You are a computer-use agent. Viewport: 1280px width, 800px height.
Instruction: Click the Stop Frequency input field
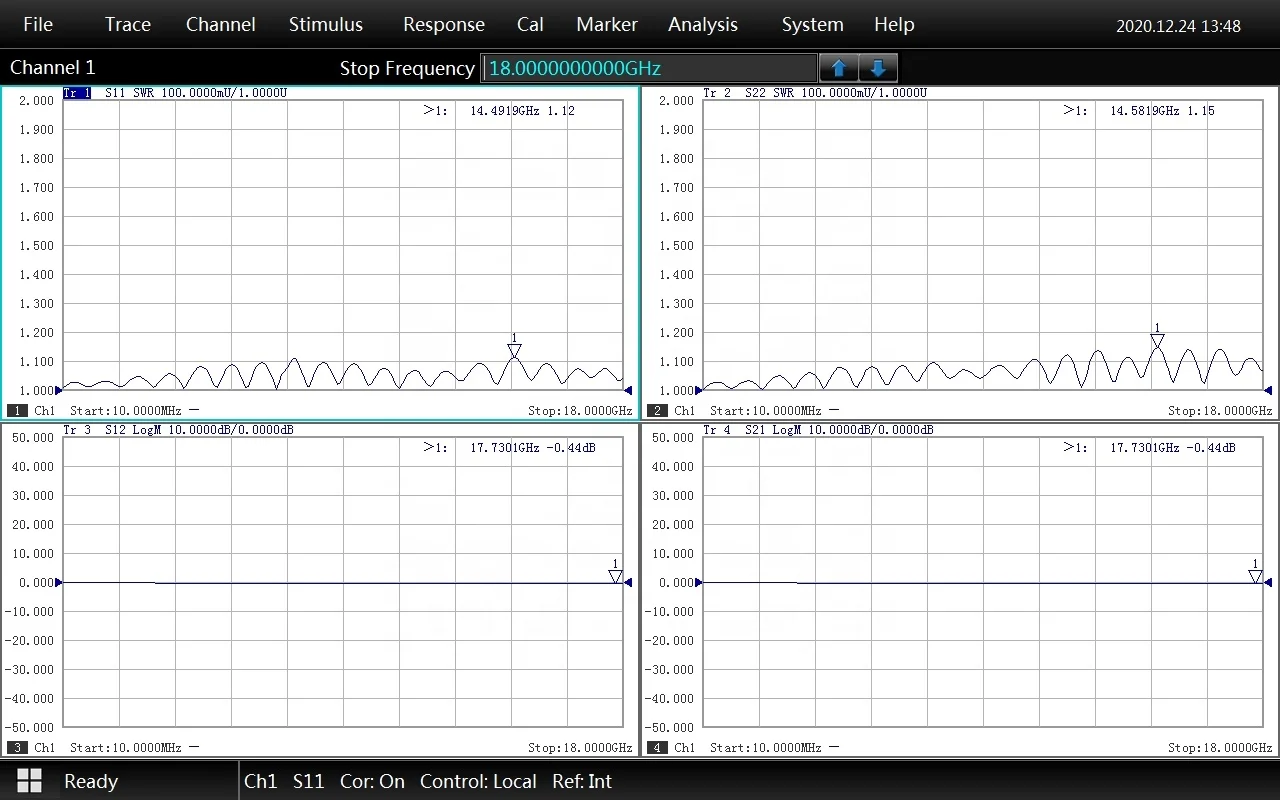coord(648,68)
